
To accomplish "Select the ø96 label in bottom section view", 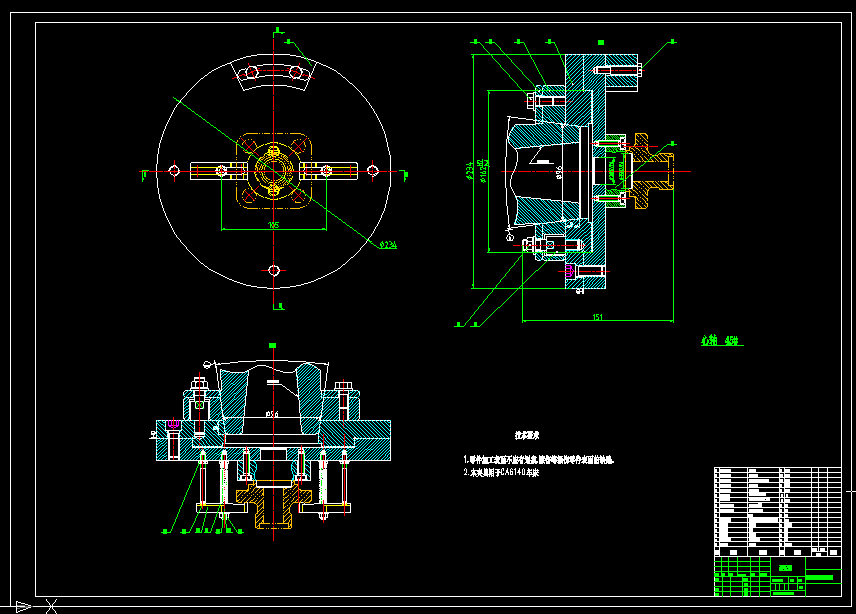I will click(x=272, y=414).
